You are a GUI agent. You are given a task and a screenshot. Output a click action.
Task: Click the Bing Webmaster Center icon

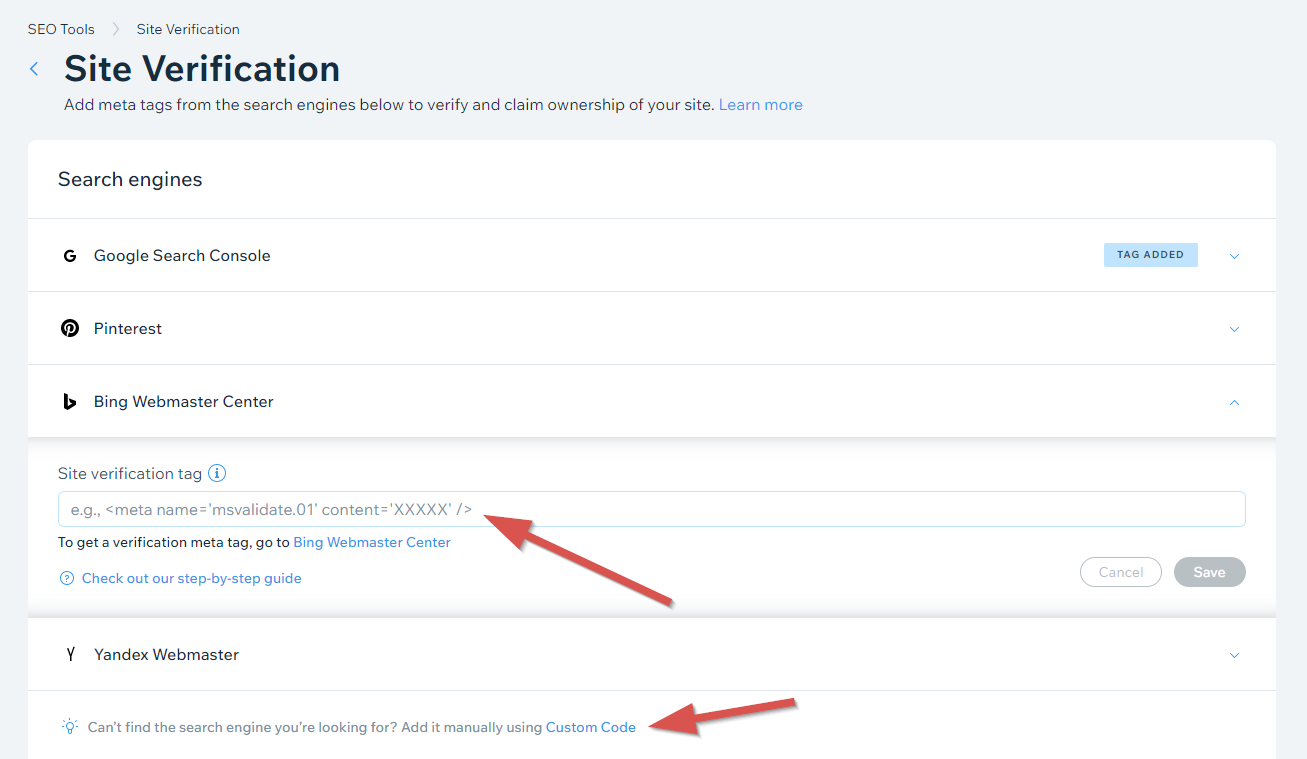coord(70,401)
